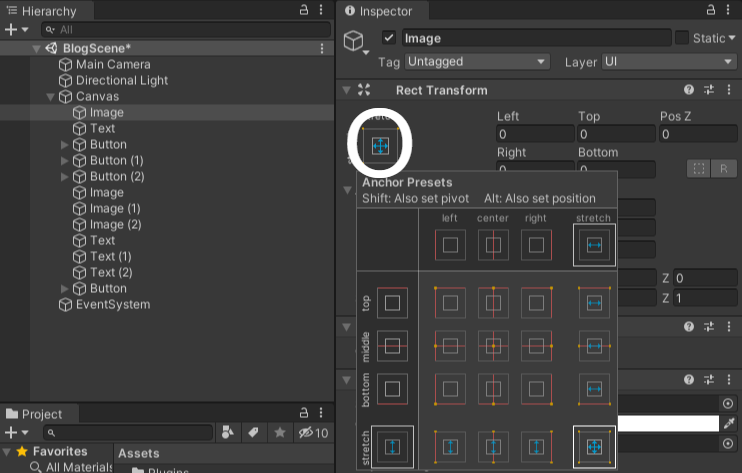Screen dimensions: 742x473
Task: Select middle horizontal-stretch anchor preset
Action: click(594, 346)
